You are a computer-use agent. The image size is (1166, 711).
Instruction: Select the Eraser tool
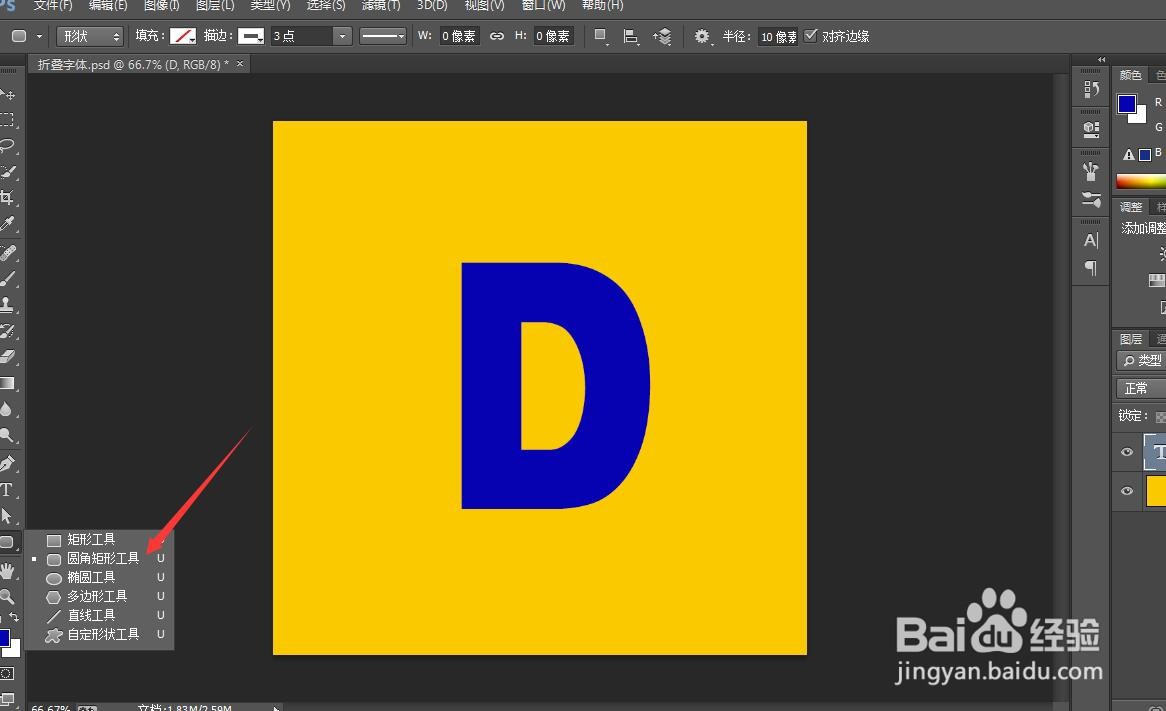click(x=7, y=357)
